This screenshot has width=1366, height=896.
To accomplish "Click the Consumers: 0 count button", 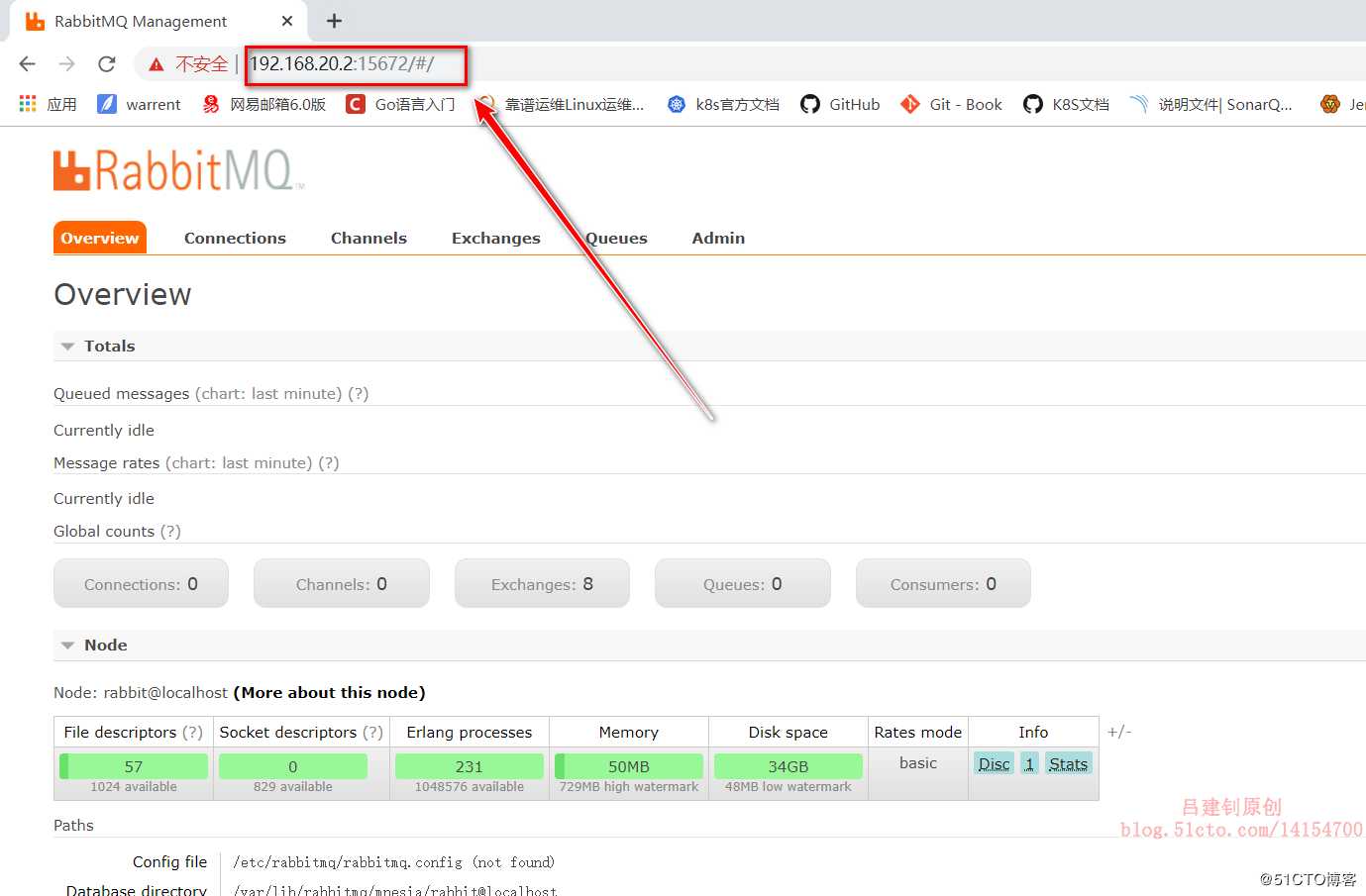I will pos(943,583).
